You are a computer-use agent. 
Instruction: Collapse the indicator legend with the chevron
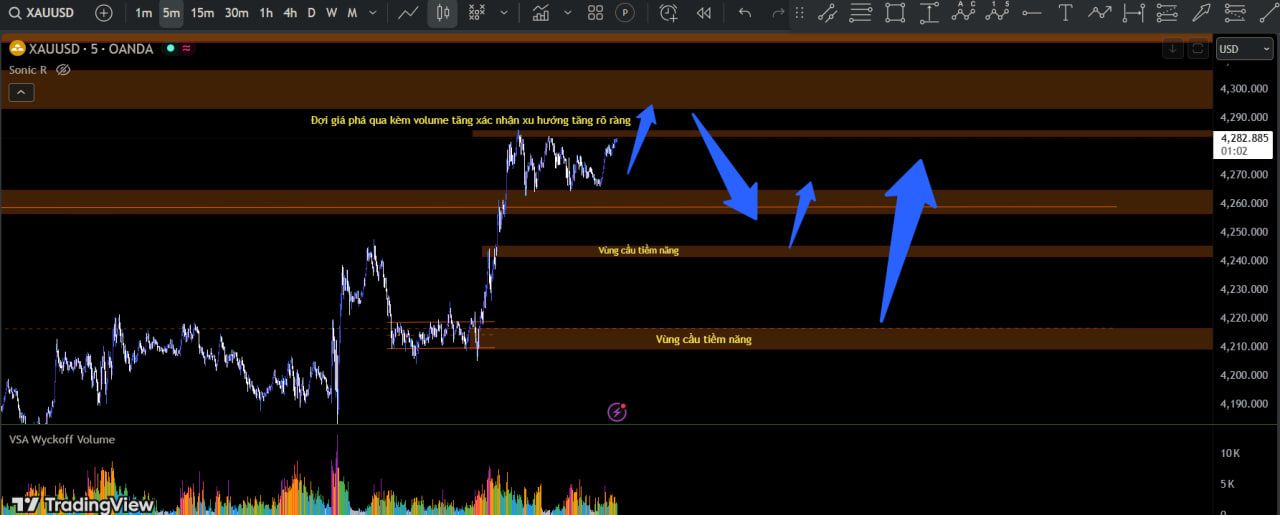click(x=21, y=92)
